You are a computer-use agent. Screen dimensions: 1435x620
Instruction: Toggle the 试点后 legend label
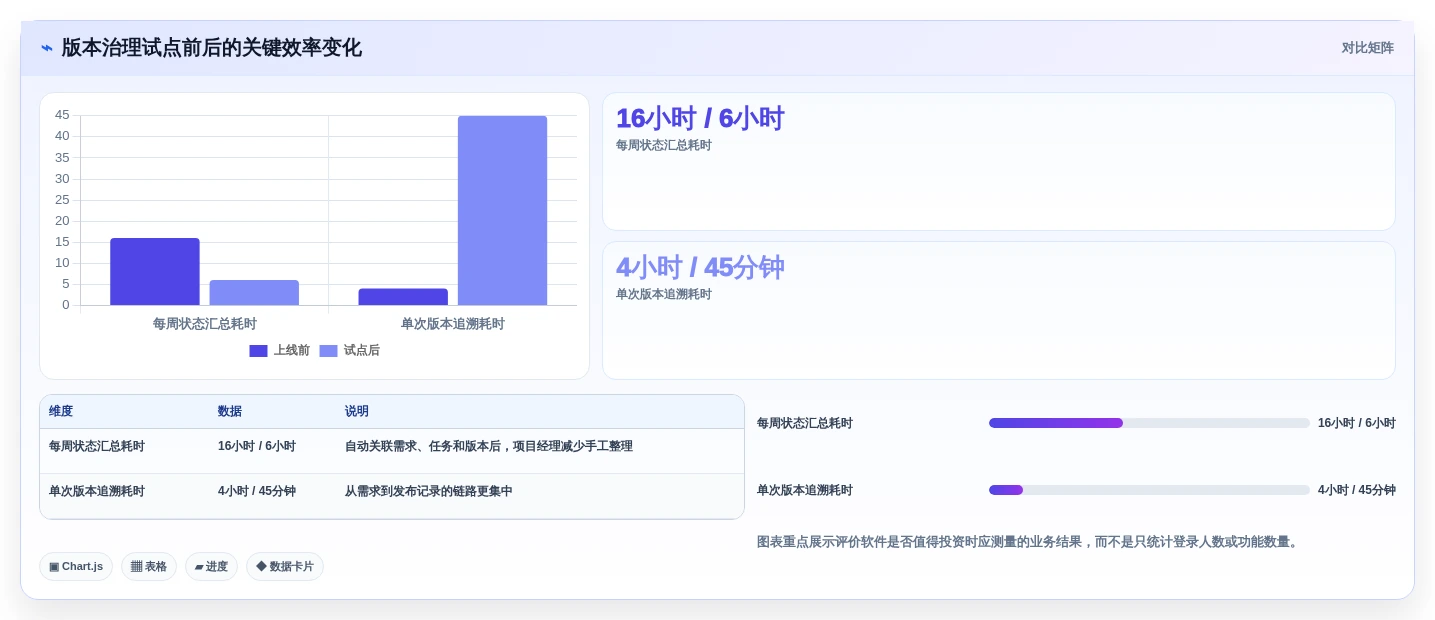pyautogui.click(x=362, y=351)
